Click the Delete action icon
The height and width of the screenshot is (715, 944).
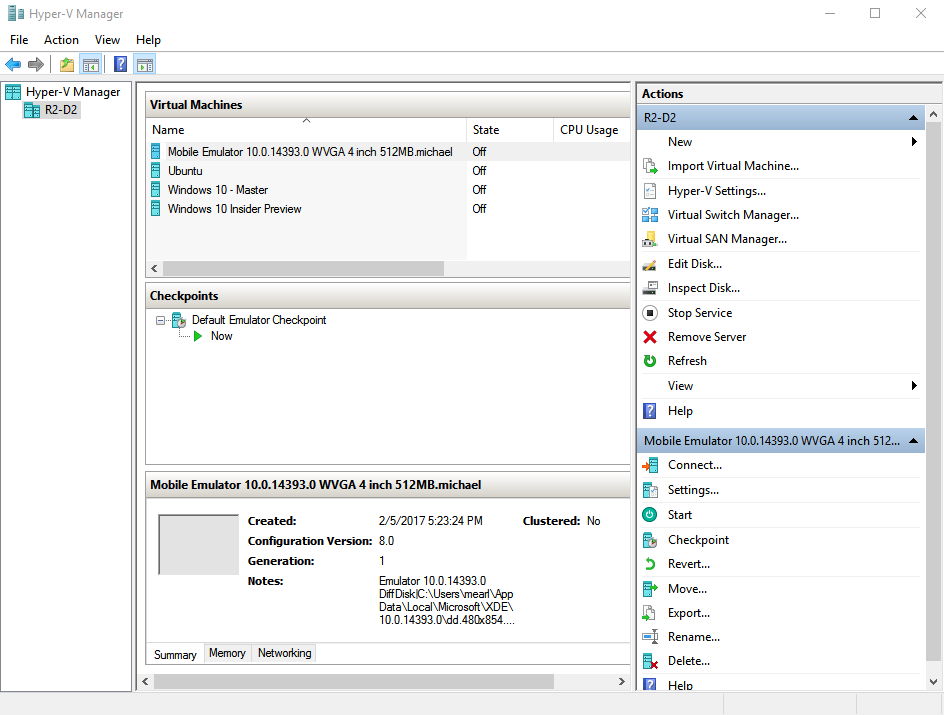(650, 661)
